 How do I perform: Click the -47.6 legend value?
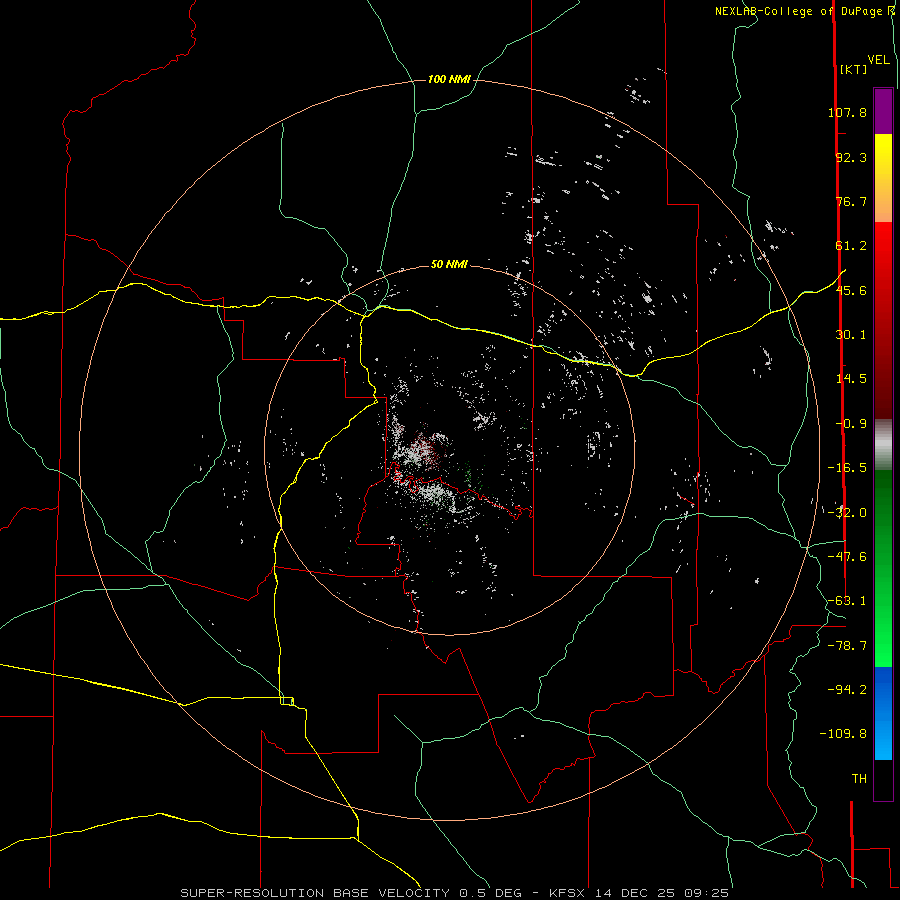[847, 557]
